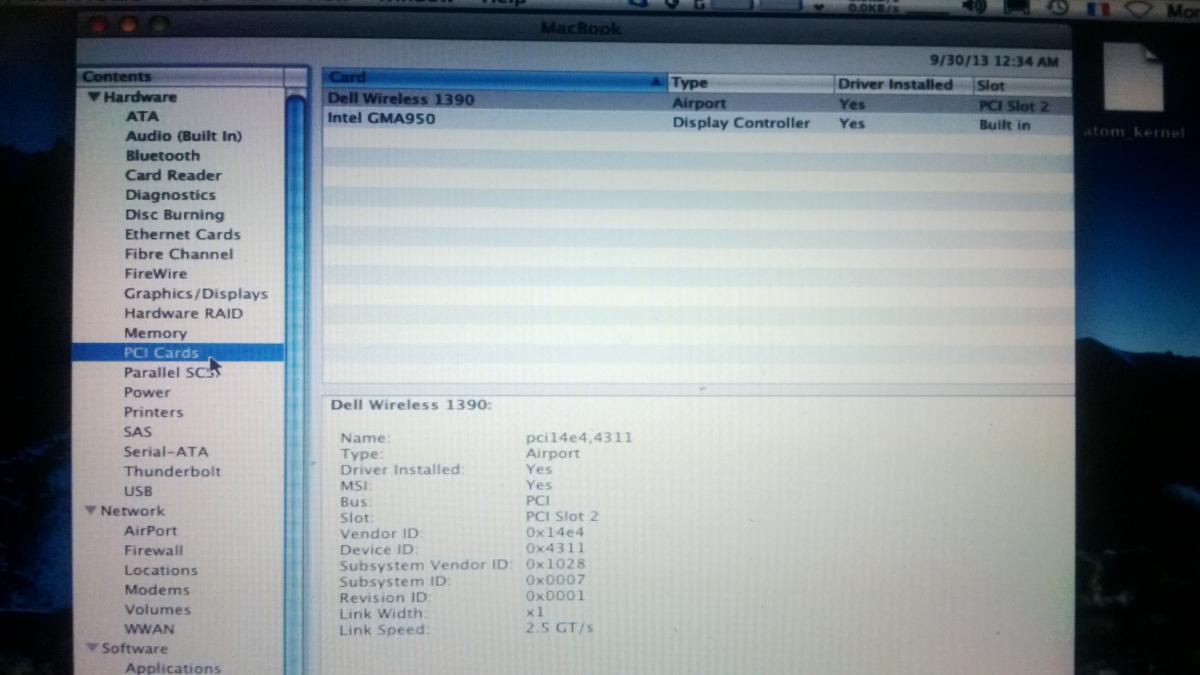
Task: Collapse the Network section triangle
Action: tap(91, 511)
